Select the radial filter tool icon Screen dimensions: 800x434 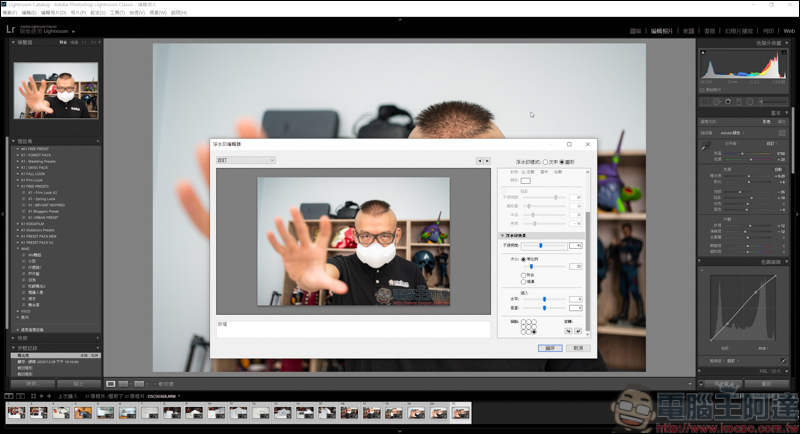coord(749,101)
